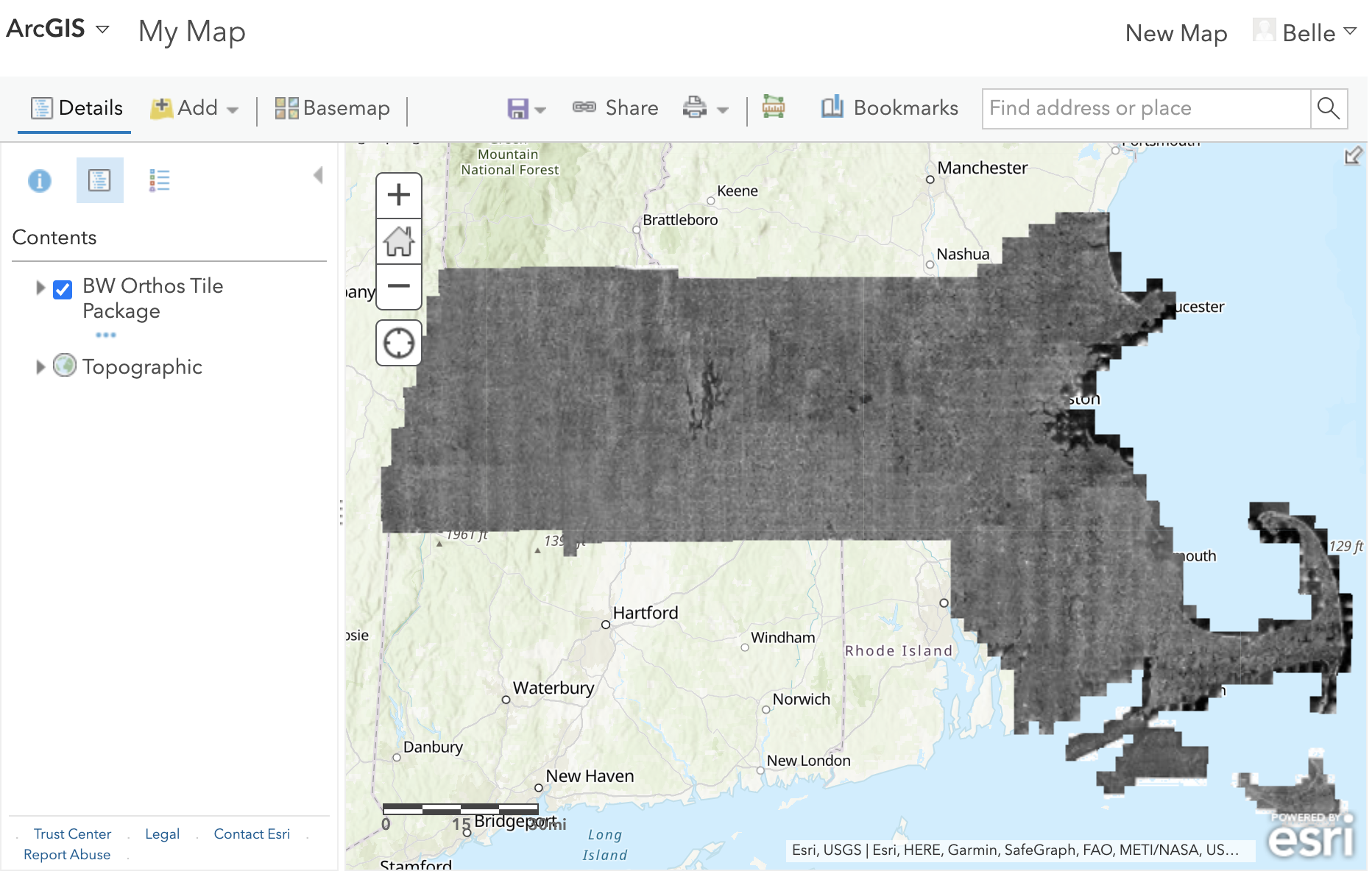Select the Topographic basemap entry

[142, 366]
